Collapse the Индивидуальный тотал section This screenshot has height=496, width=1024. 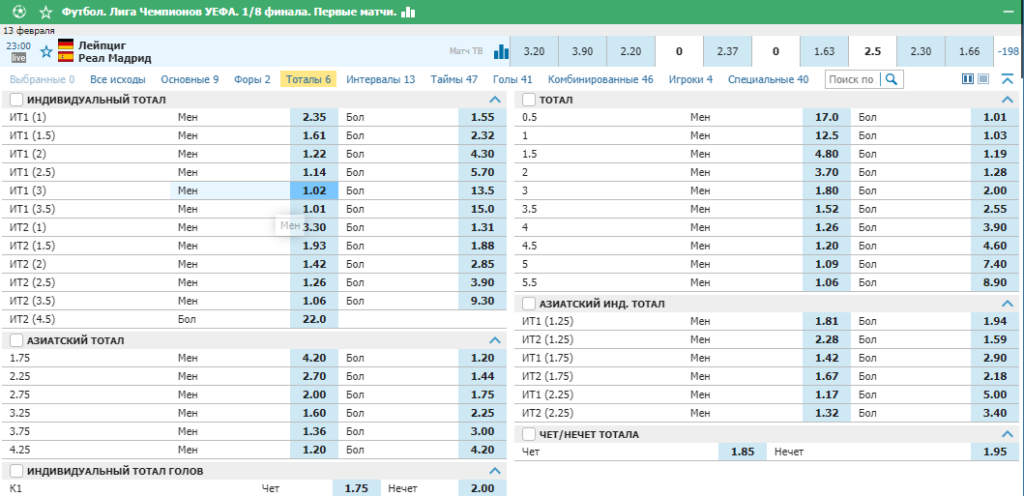click(495, 100)
